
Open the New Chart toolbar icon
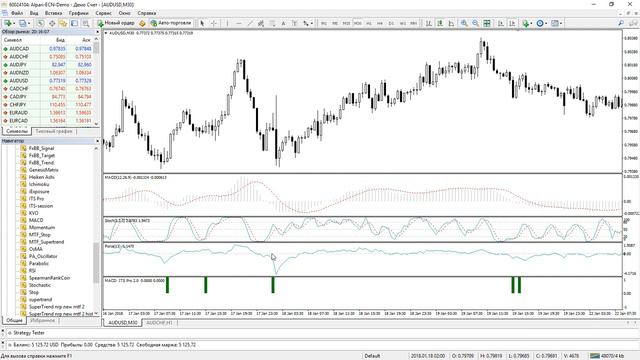8,23
